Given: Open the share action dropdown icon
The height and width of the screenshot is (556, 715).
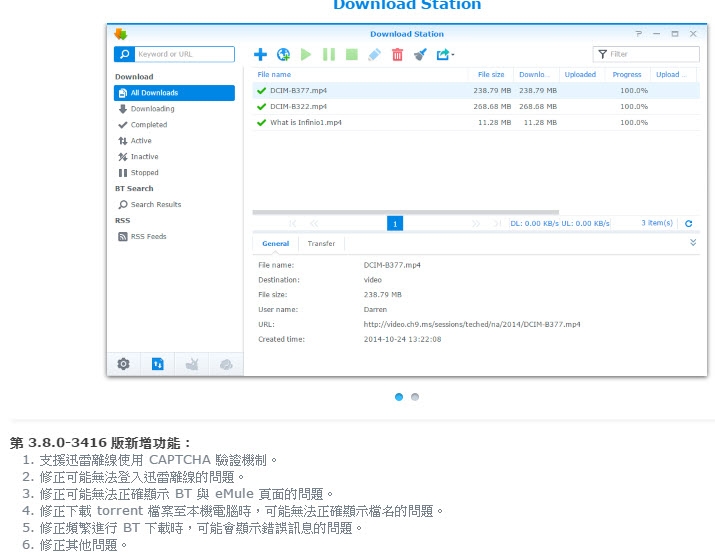Looking at the screenshot, I should coord(445,55).
